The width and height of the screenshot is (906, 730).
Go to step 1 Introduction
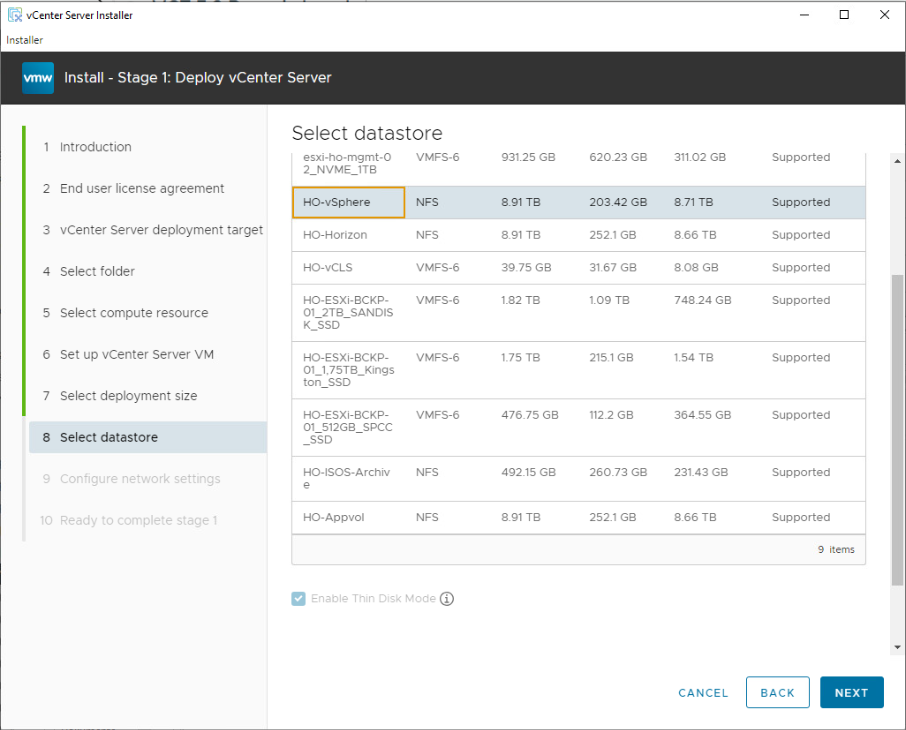tap(95, 147)
